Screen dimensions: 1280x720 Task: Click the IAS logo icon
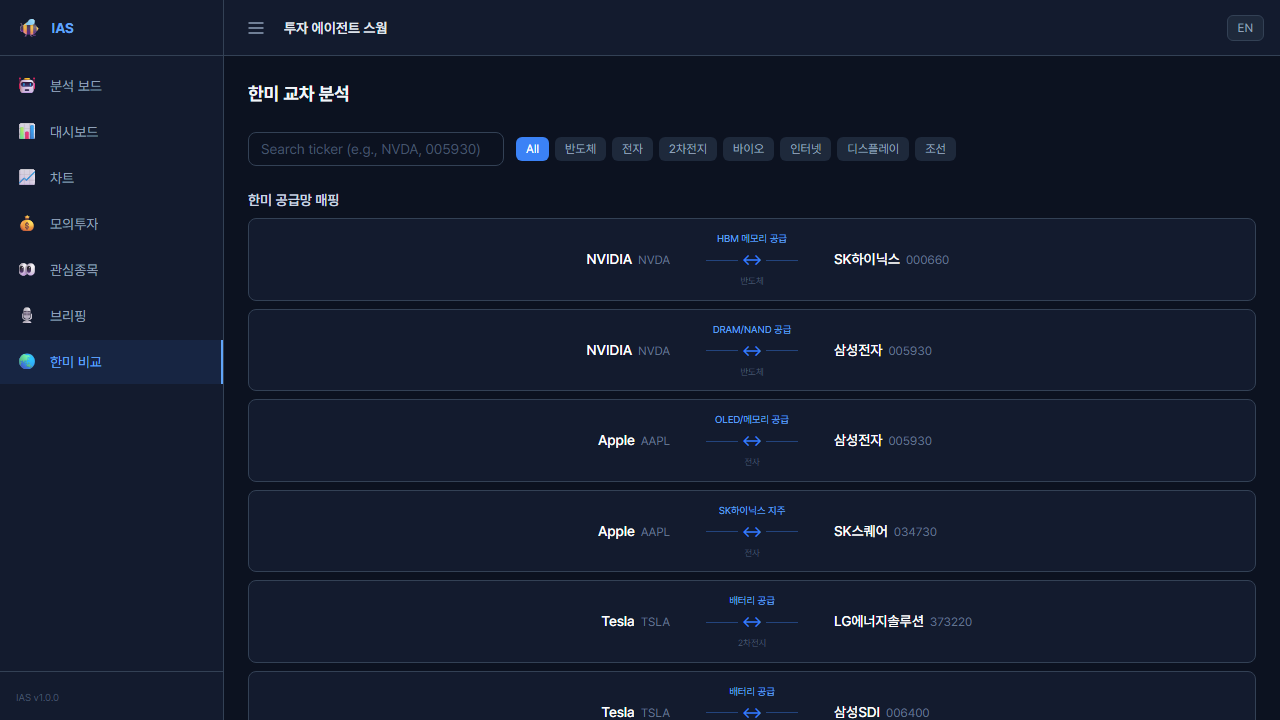tap(29, 28)
